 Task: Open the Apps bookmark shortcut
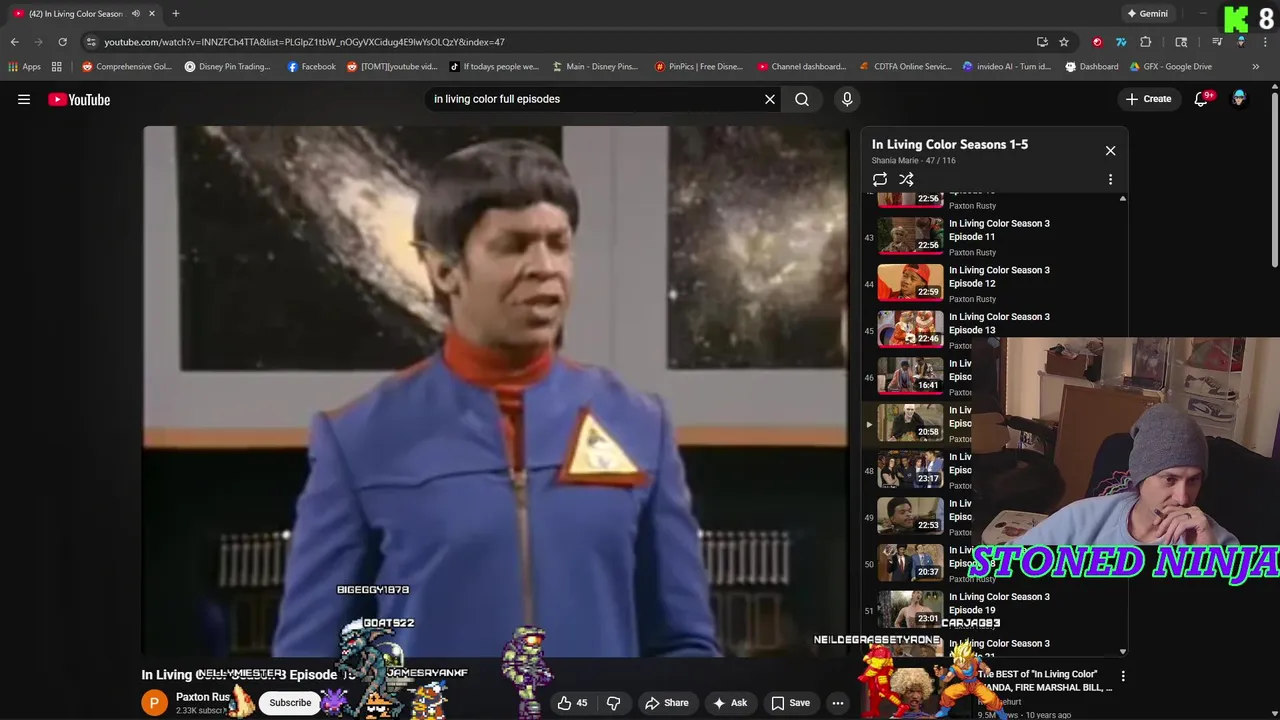[x=24, y=67]
